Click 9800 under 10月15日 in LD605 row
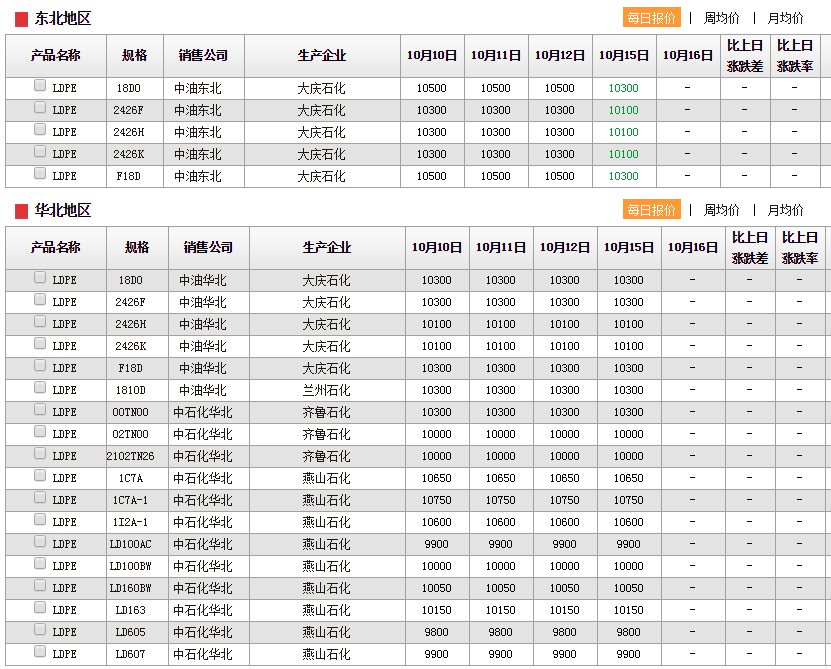Image resolution: width=831 pixels, height=669 pixels. pos(629,632)
